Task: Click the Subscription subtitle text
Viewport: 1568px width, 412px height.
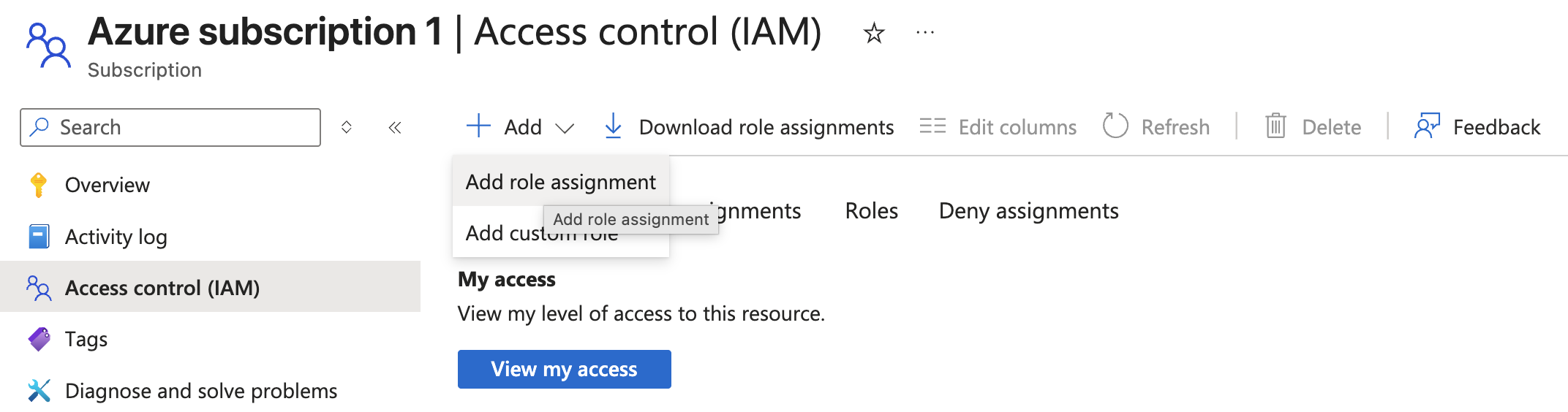Action: coord(145,70)
